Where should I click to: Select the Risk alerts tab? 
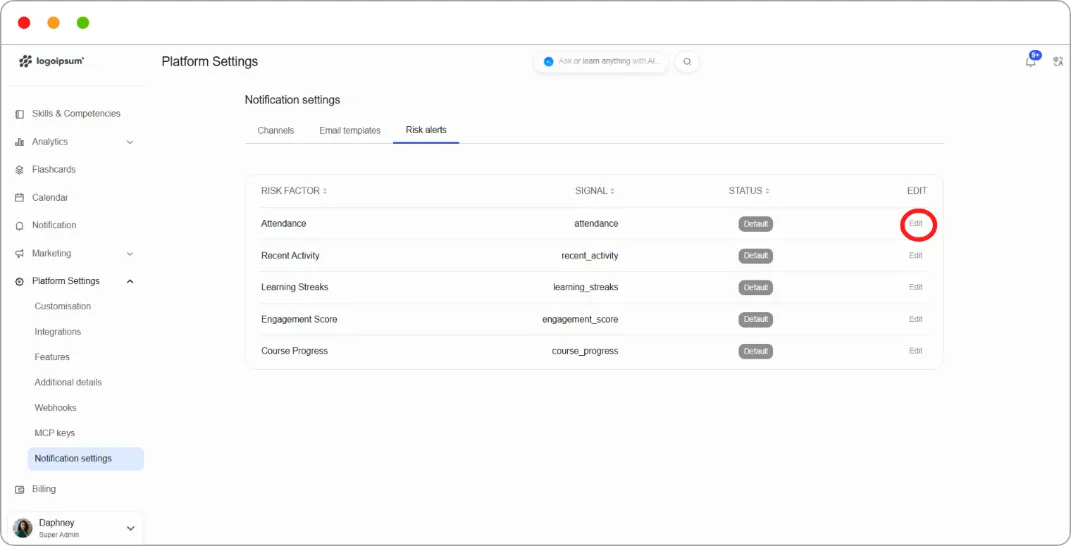coord(426,130)
